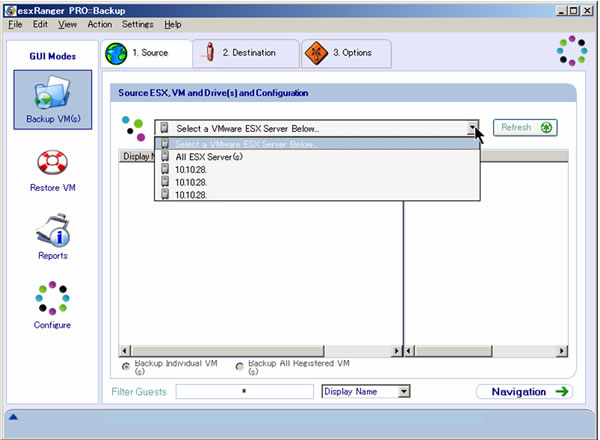
Task: Choose the first 10.10.28. server entry
Action: [317, 169]
